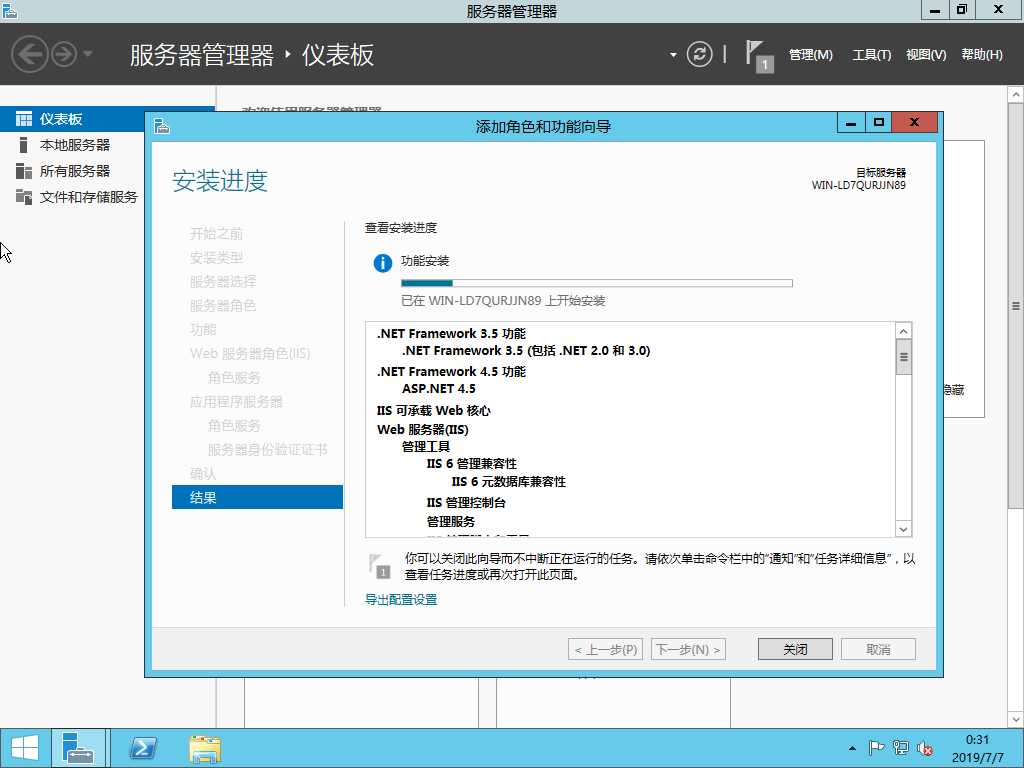Click the 所有服务器 icon

24,171
